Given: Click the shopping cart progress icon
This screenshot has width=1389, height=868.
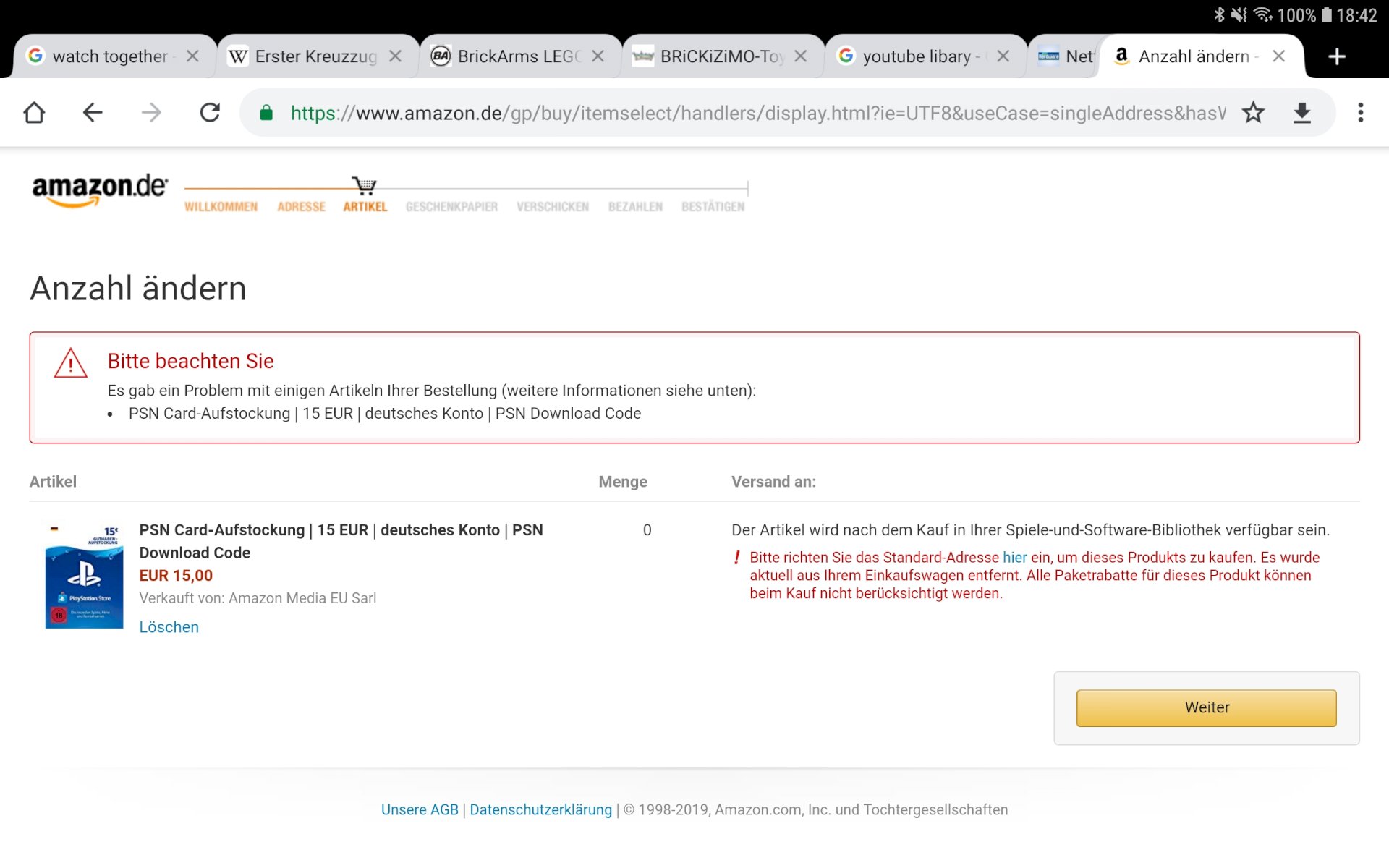Looking at the screenshot, I should point(364,186).
